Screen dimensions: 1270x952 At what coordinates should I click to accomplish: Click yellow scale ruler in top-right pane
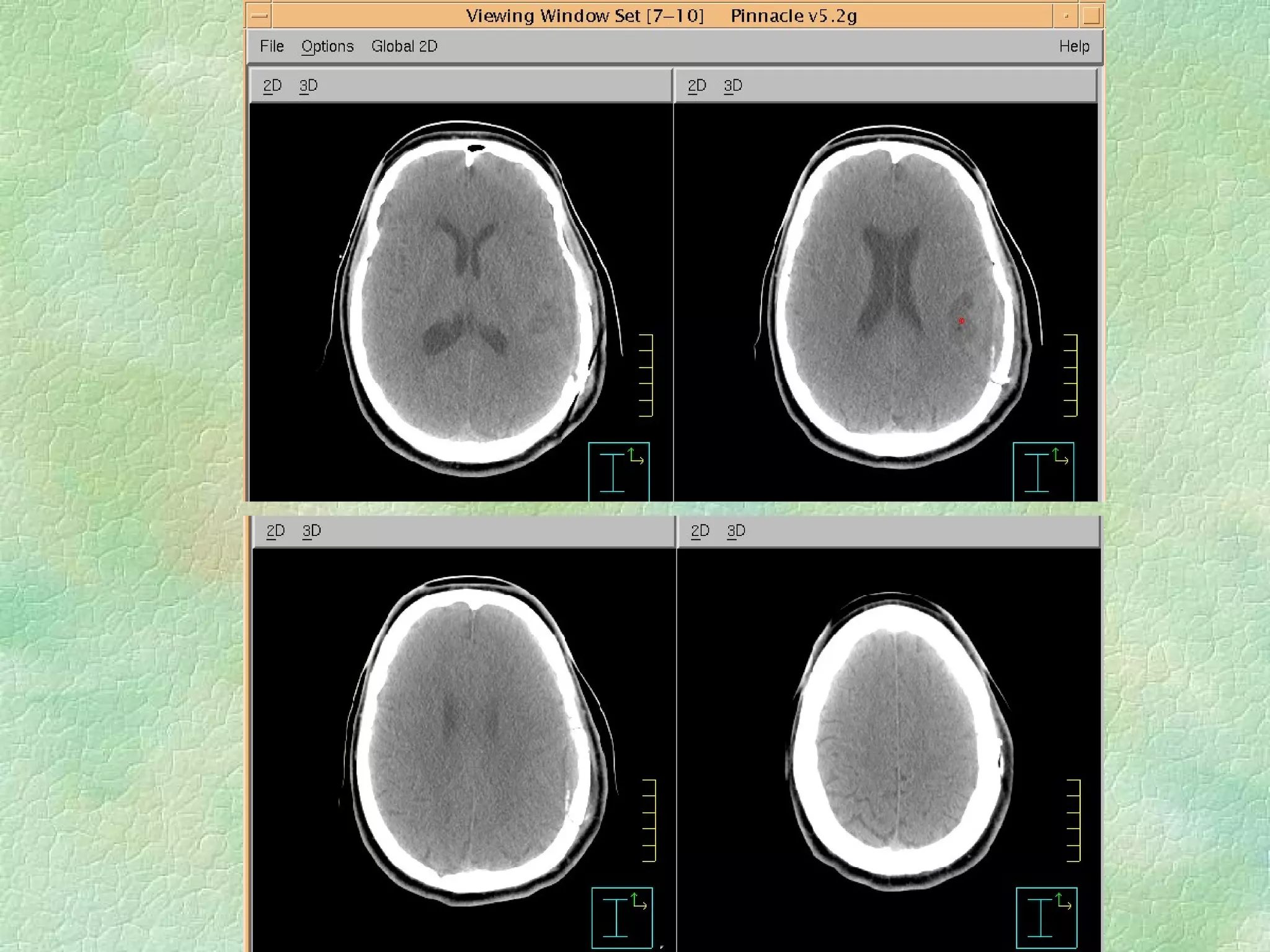click(1071, 375)
